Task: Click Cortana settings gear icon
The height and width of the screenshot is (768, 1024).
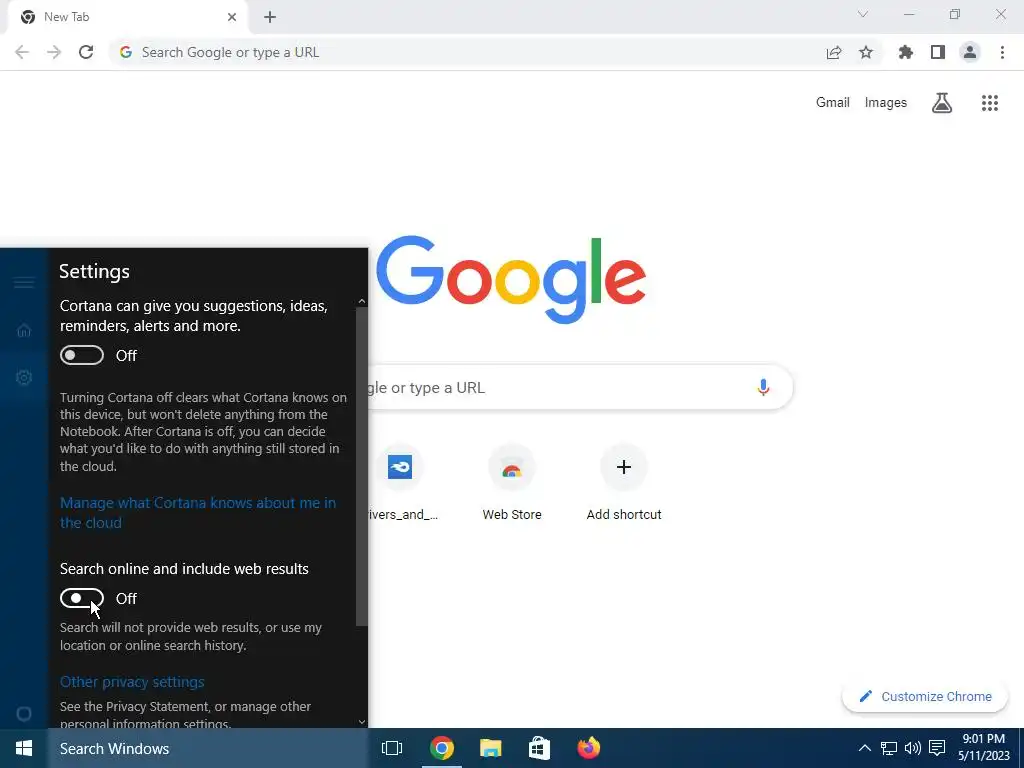Action: (x=24, y=377)
